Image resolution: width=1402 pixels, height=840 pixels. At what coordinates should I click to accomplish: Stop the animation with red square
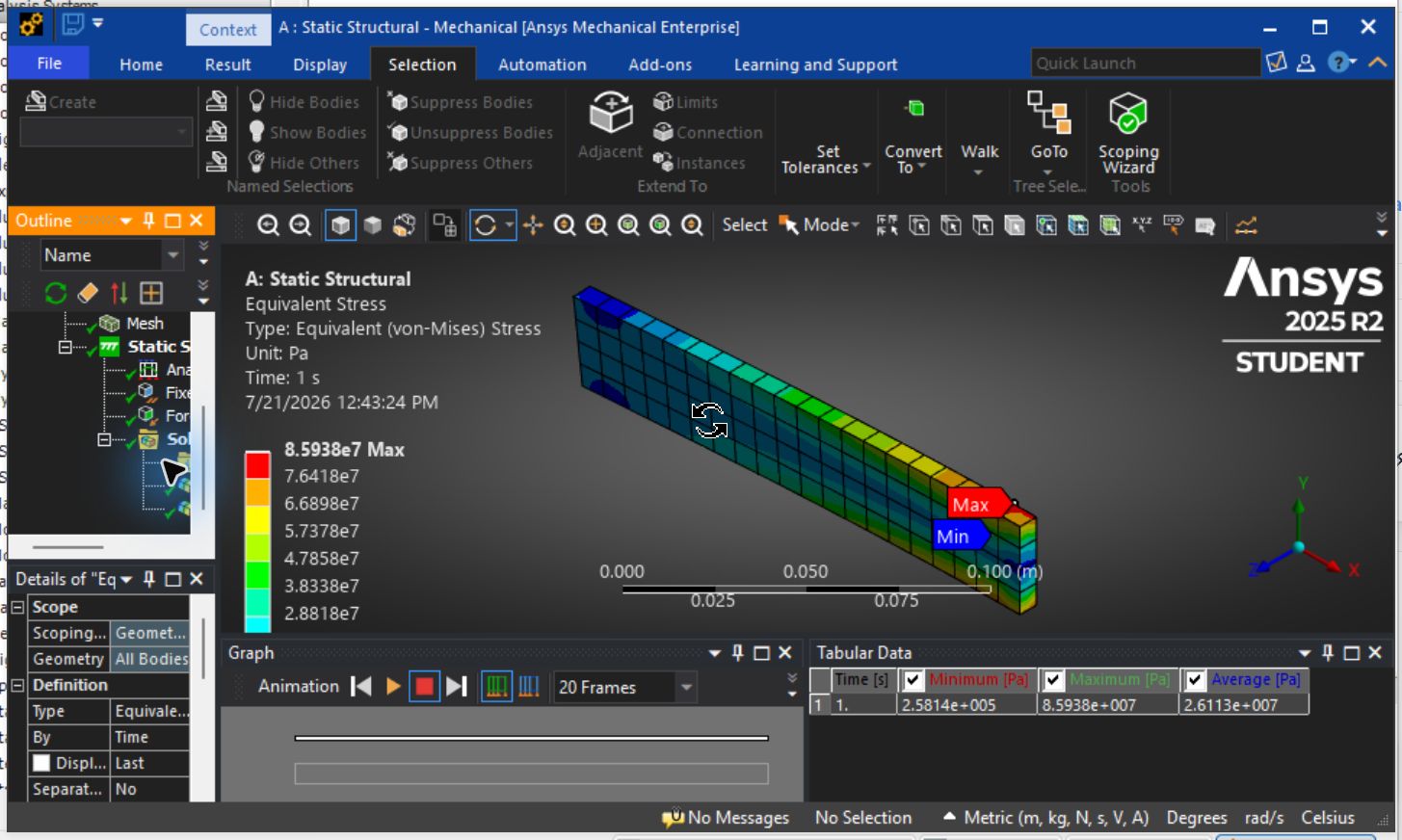424,687
